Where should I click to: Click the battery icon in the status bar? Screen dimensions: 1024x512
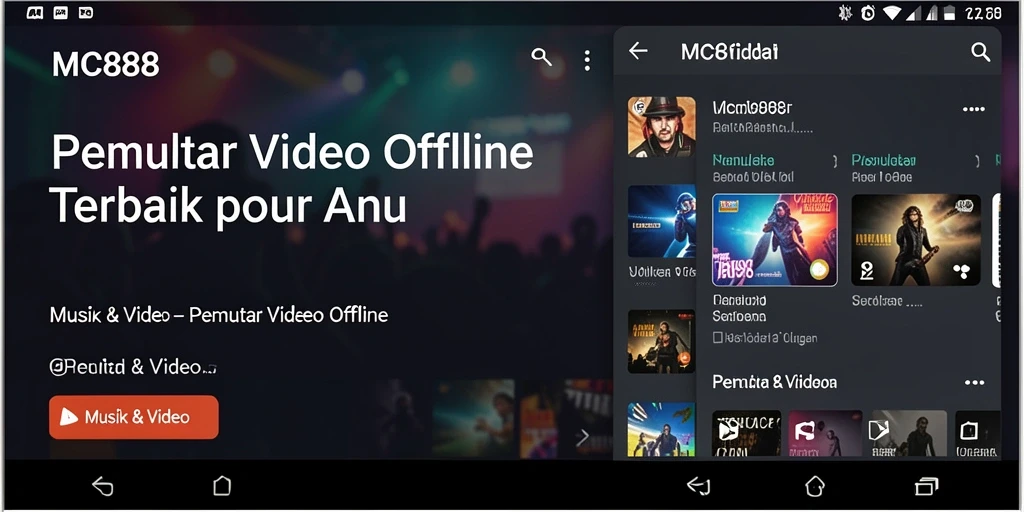point(950,12)
